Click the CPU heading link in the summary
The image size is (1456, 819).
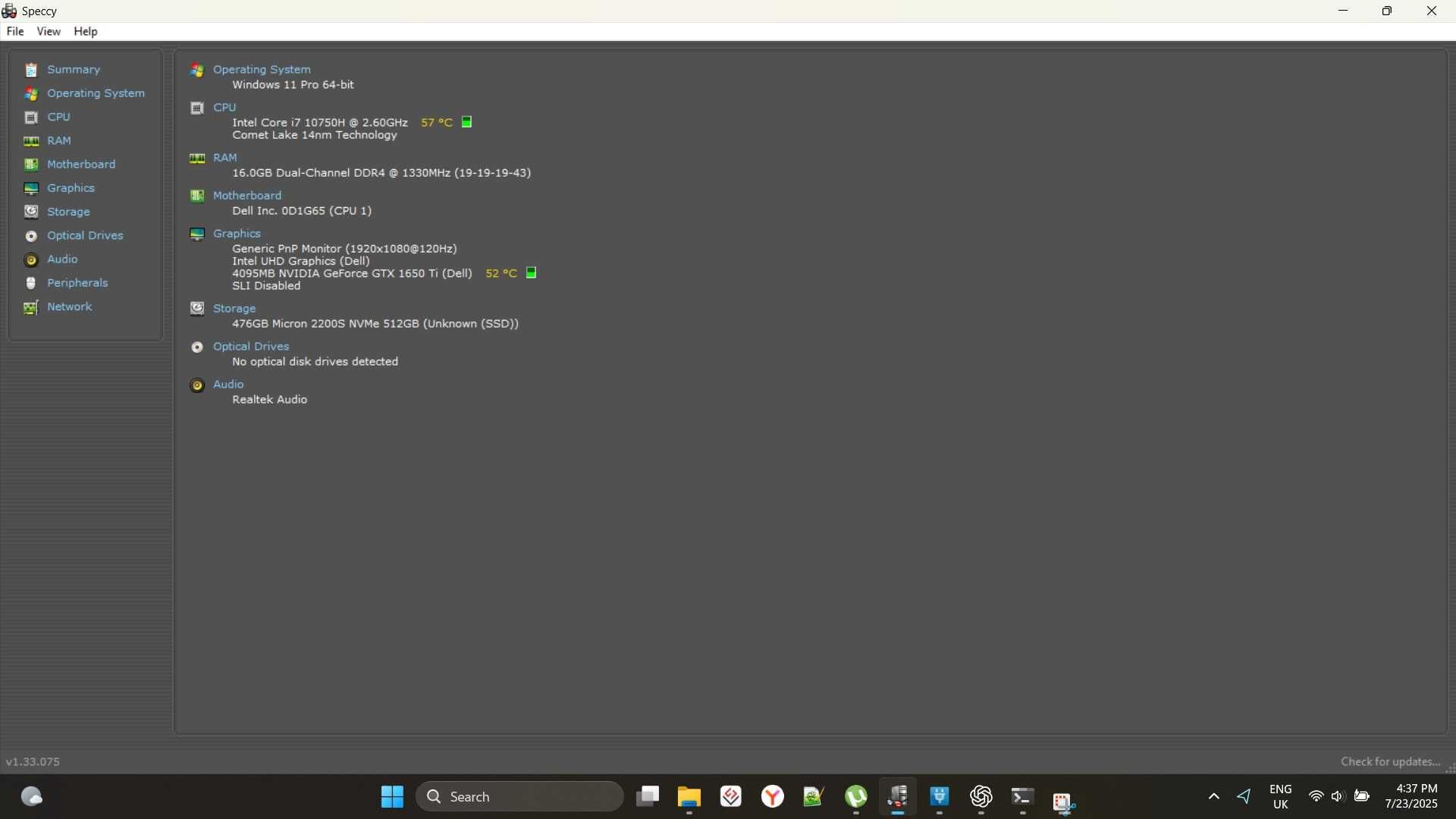pos(225,108)
